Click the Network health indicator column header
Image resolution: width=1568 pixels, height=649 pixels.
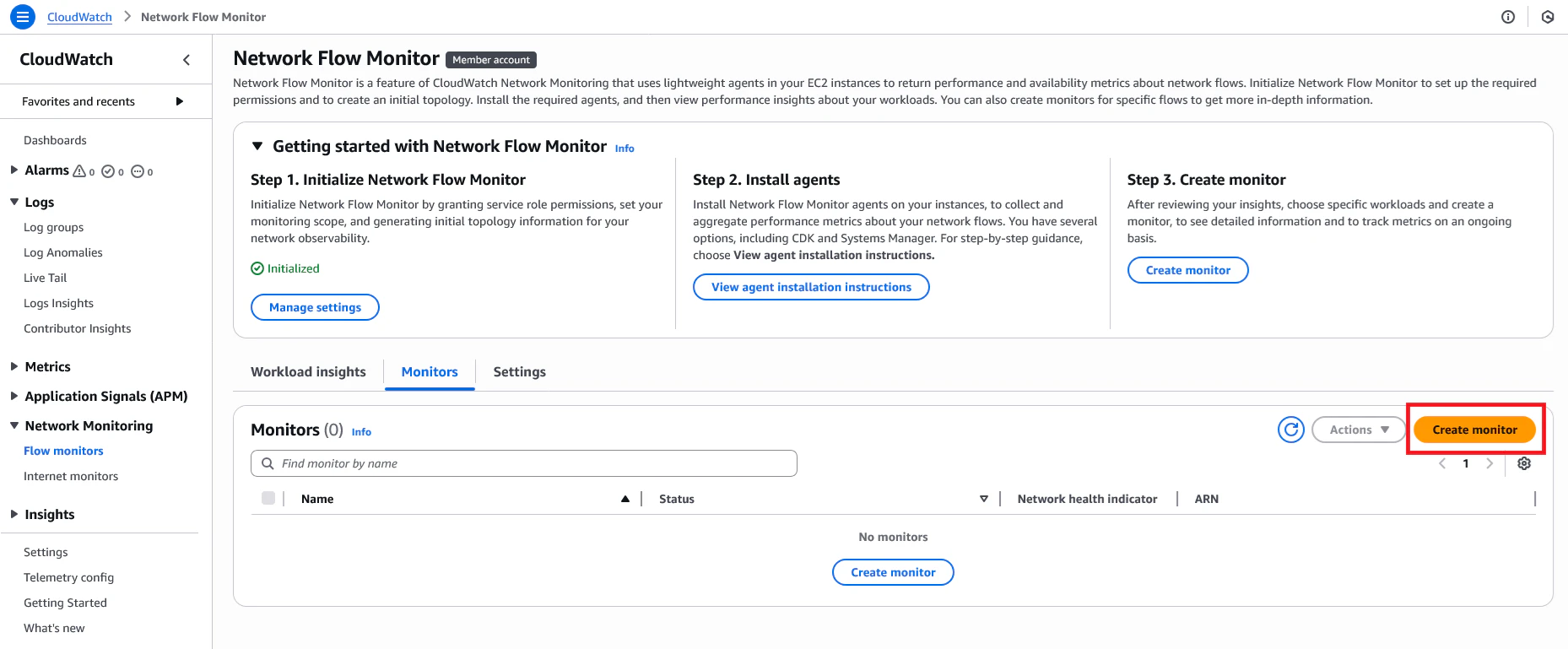(x=1087, y=499)
